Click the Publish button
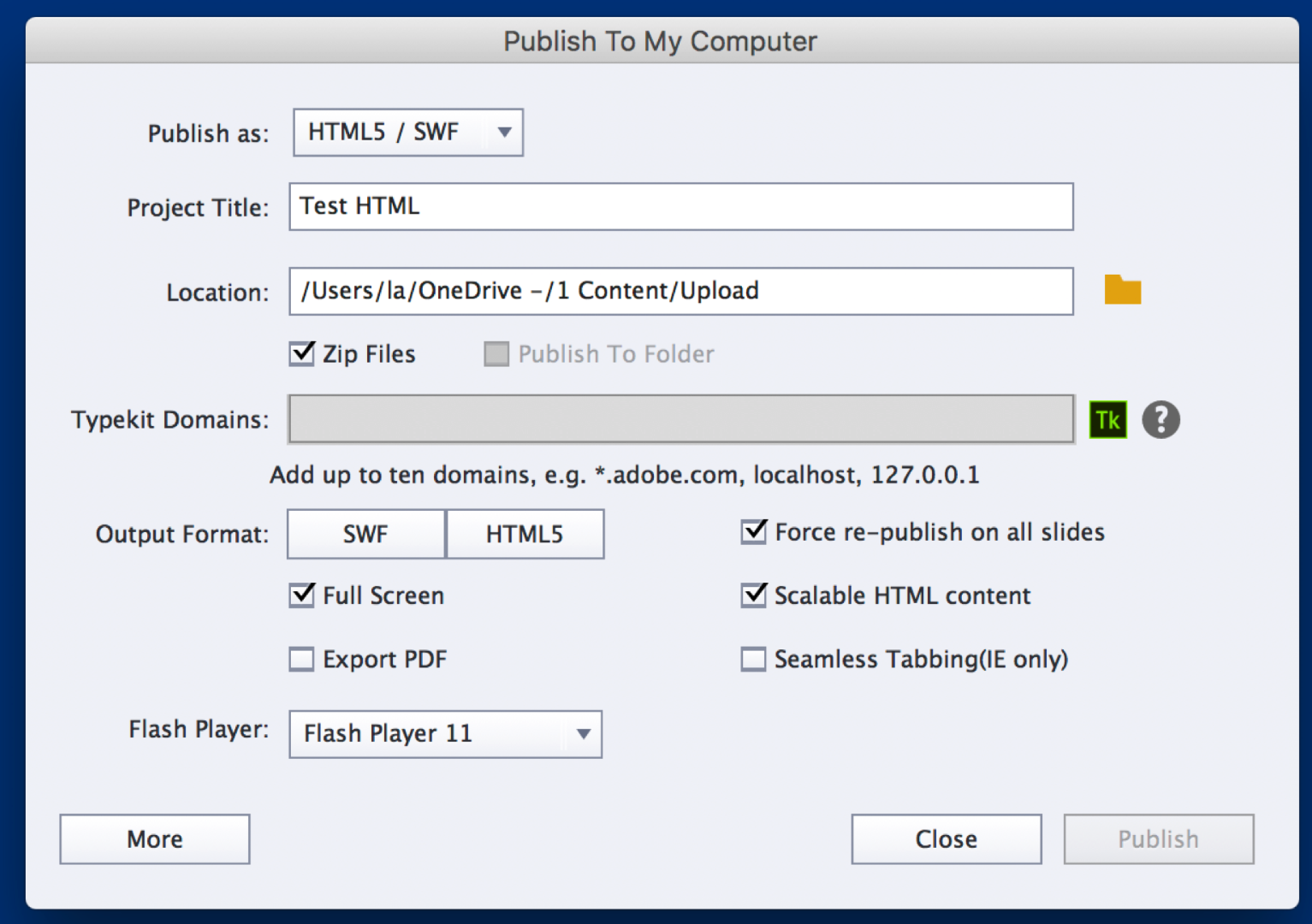 tap(1159, 839)
